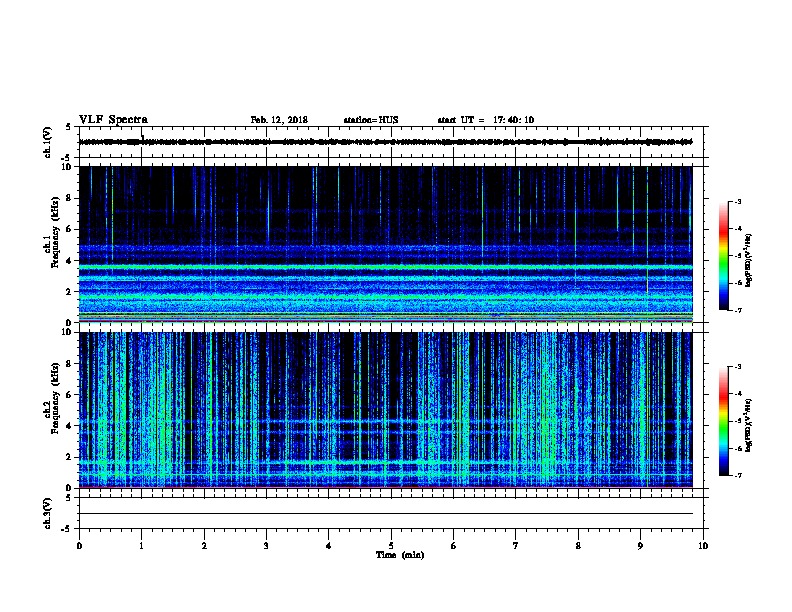The width and height of the screenshot is (792, 612).
Task: Click the "2" tick on ch.2 frequency axis
Action: [70, 457]
